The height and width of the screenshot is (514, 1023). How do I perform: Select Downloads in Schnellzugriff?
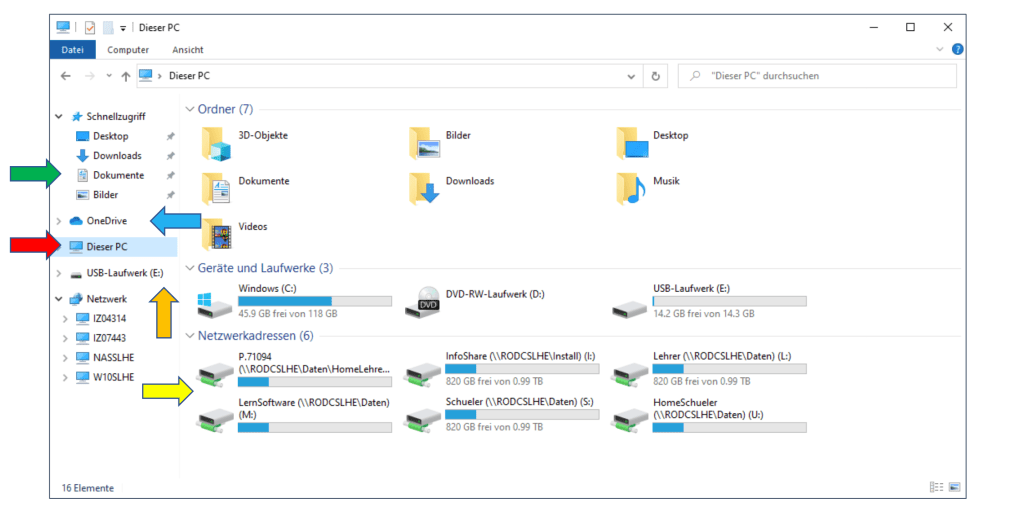click(x=117, y=156)
